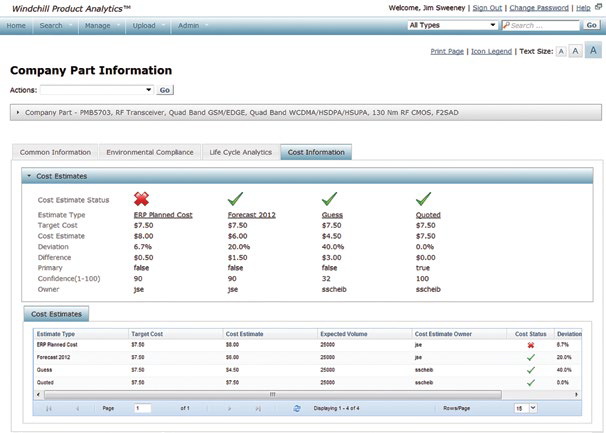Image resolution: width=606 pixels, height=433 pixels.
Task: Open the Search menu
Action: 51,26
